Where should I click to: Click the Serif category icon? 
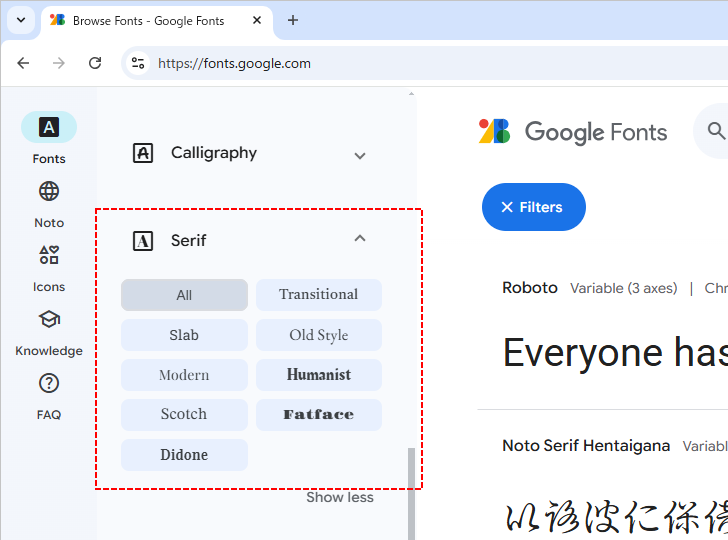click(143, 241)
